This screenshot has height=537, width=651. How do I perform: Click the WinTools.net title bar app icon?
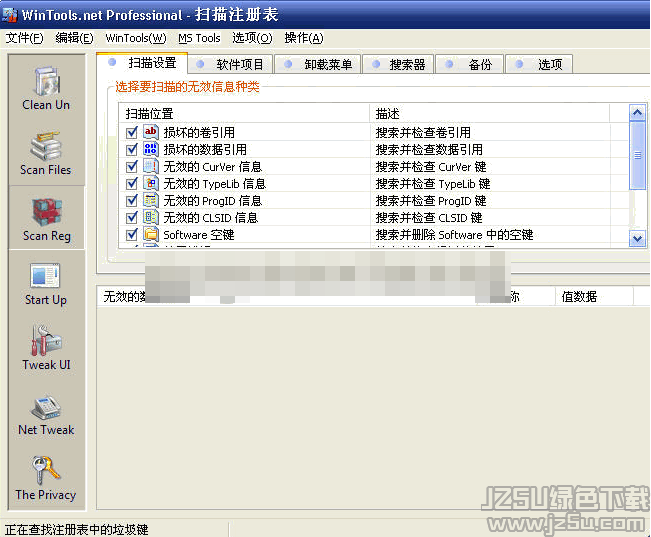pos(10,15)
